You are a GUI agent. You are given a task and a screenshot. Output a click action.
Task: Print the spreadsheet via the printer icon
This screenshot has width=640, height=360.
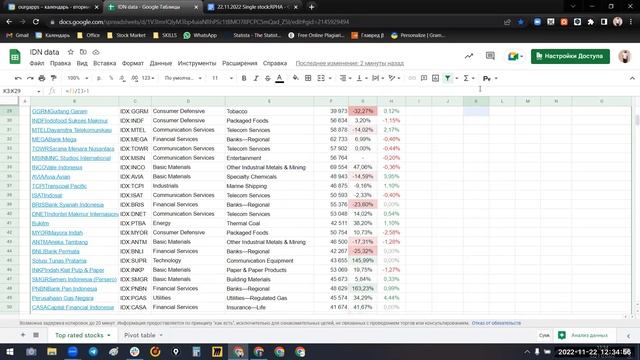pos(42,78)
